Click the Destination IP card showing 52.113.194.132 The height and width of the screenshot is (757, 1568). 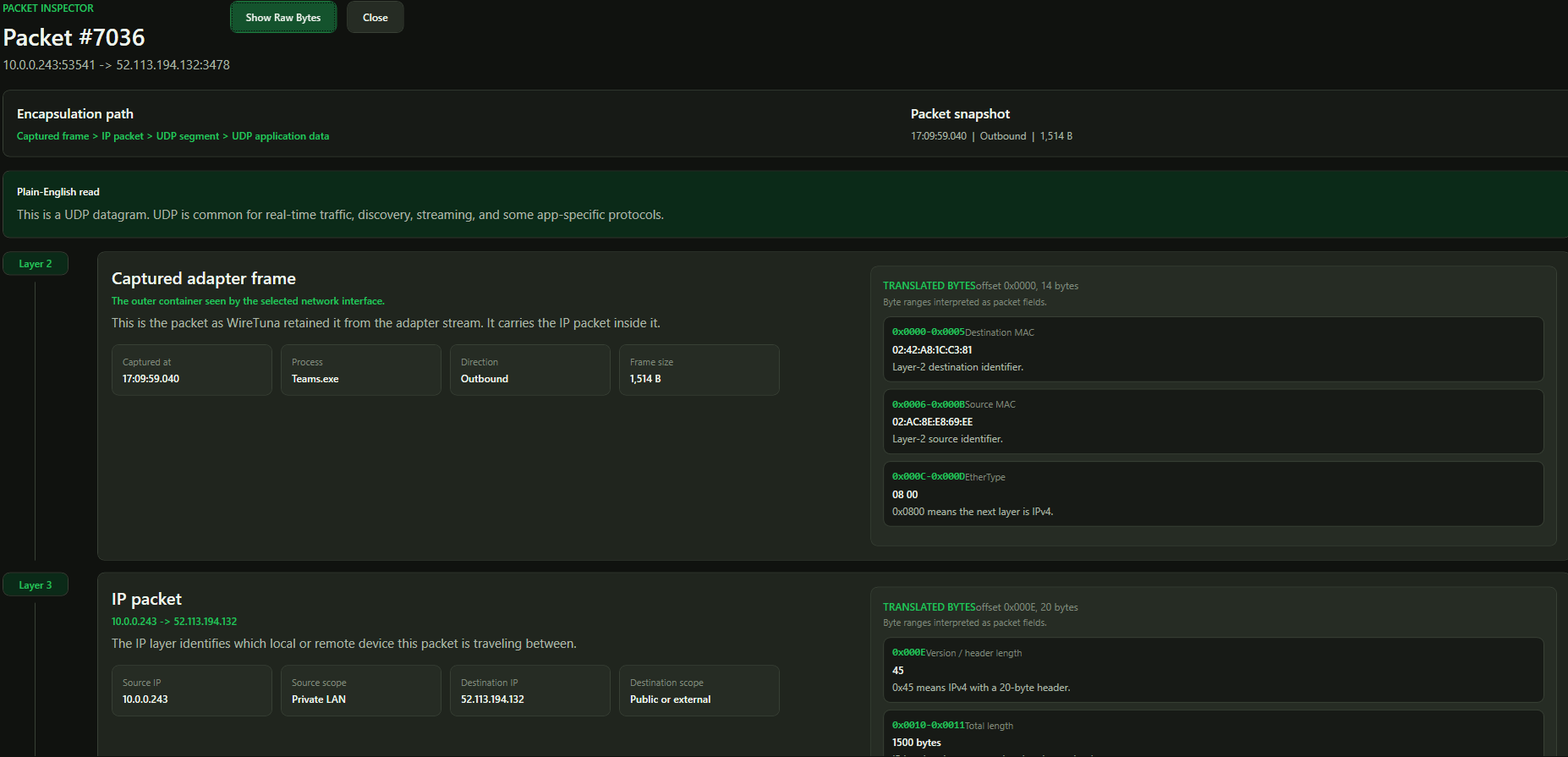(530, 690)
